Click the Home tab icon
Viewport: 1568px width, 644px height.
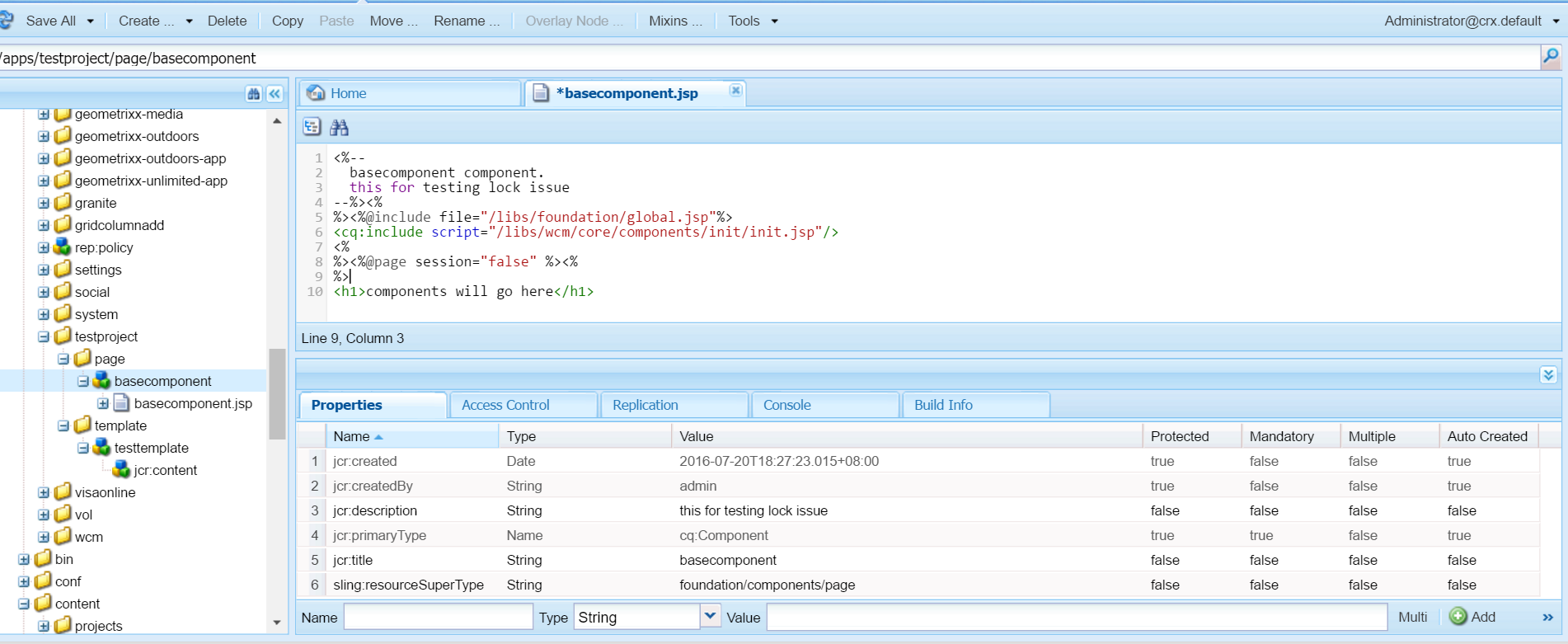pyautogui.click(x=316, y=93)
